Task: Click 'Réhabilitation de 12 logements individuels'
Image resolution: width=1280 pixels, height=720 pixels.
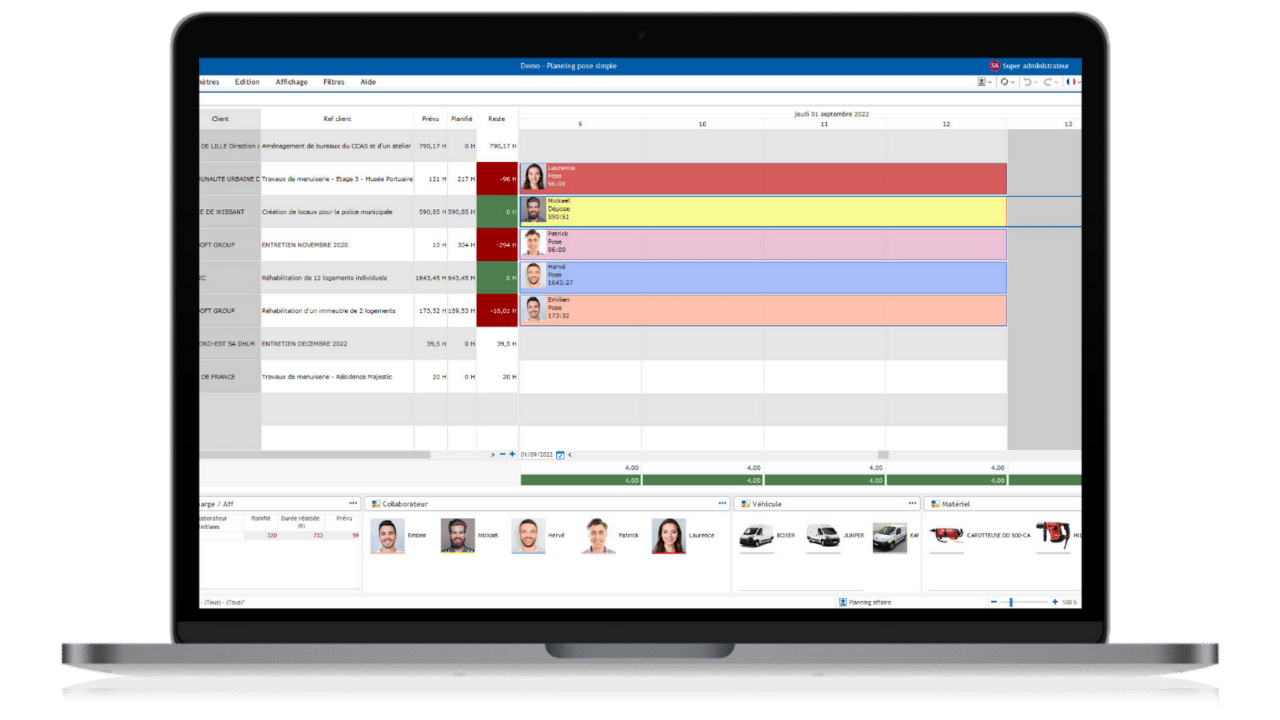Action: (324, 278)
